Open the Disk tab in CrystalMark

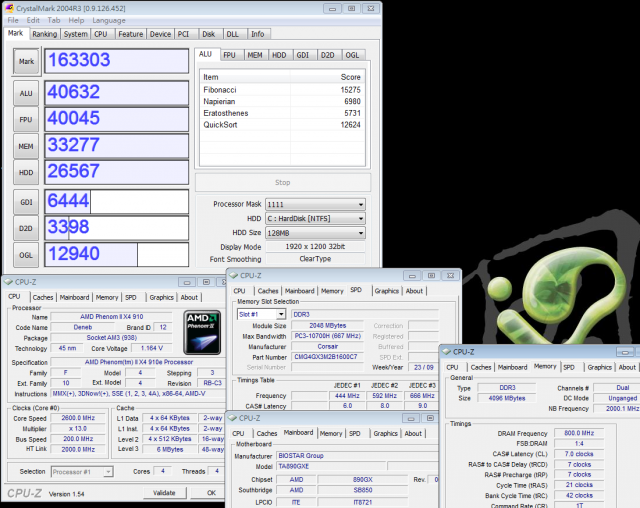(209, 34)
